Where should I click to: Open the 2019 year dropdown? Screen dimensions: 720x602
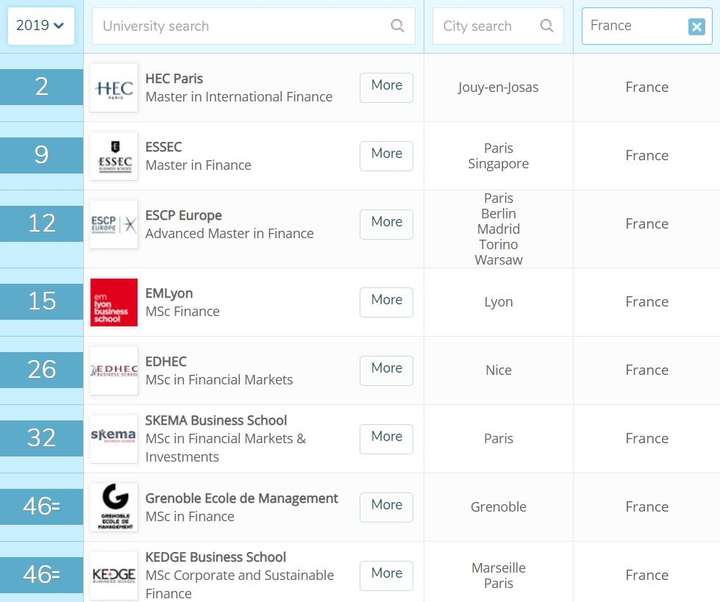pos(40,26)
